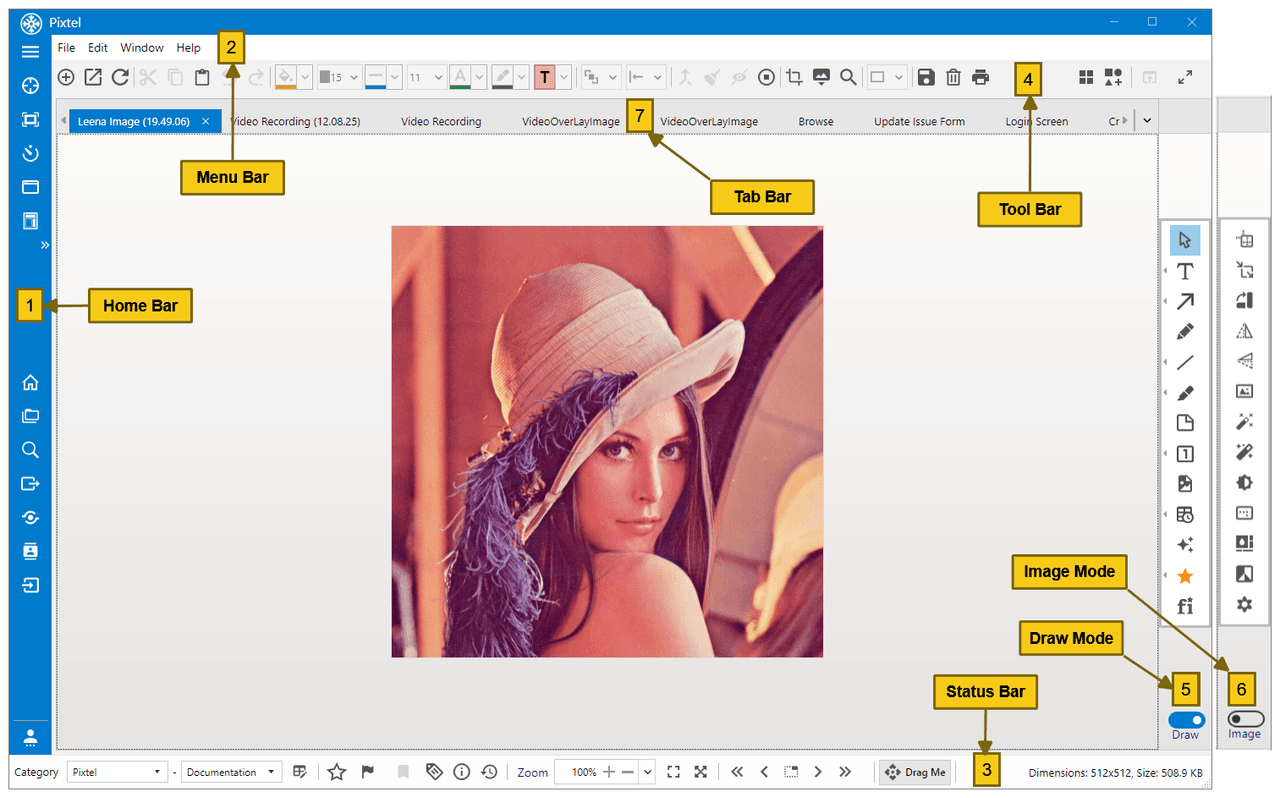
Task: Select the orange star stamp tool
Action: point(1185,576)
